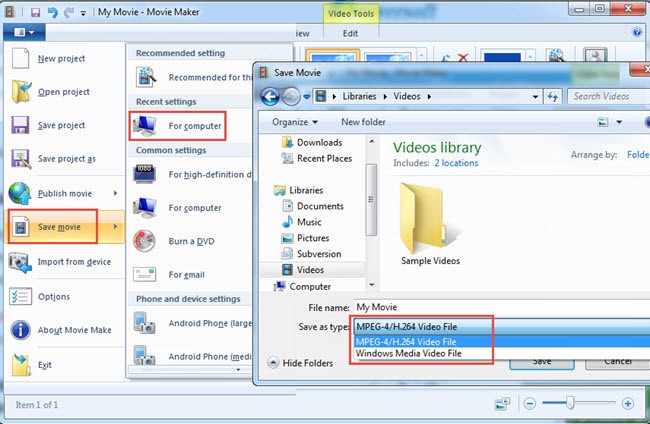The height and width of the screenshot is (424, 650).
Task: Open the blue Movie Maker file menu button
Action: 24,32
